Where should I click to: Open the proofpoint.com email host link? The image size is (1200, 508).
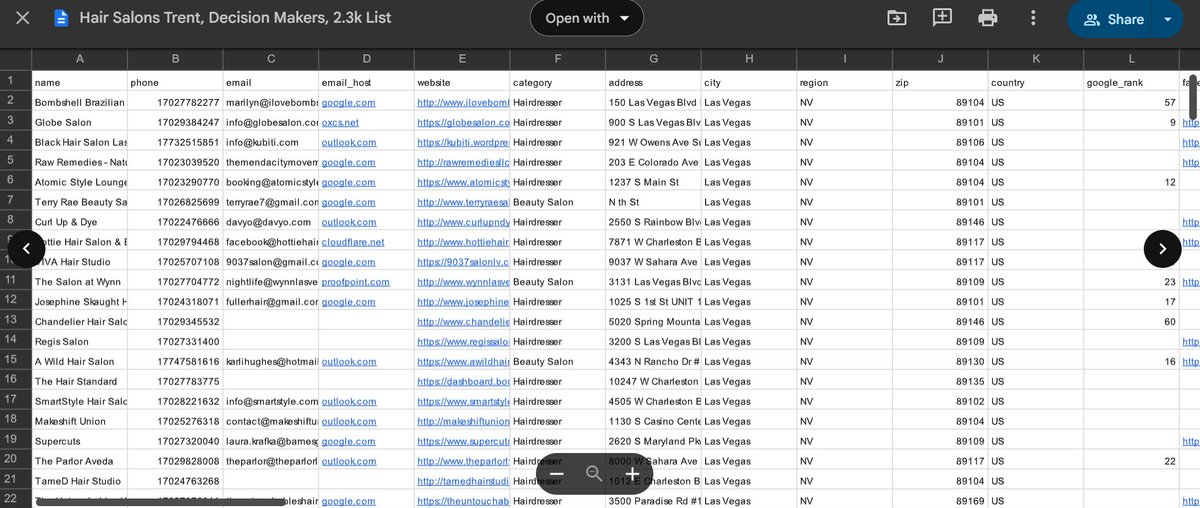click(x=355, y=282)
